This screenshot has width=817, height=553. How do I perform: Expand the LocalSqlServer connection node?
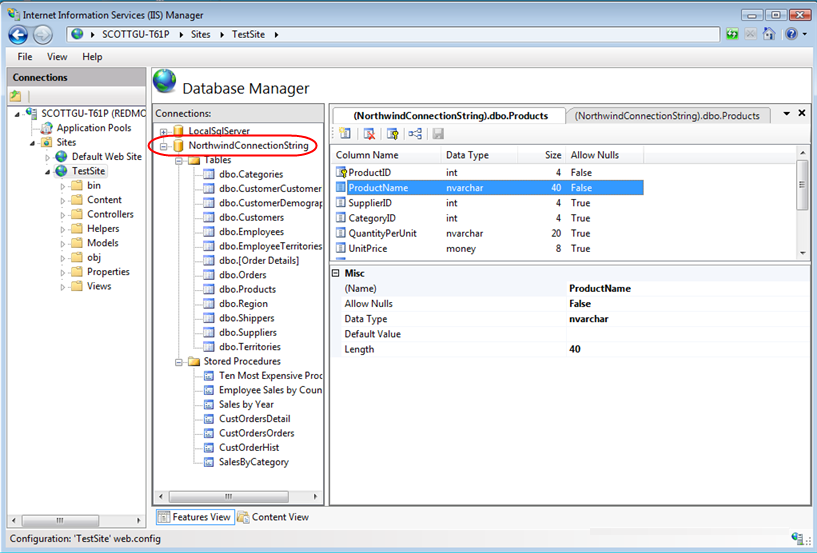[x=163, y=131]
